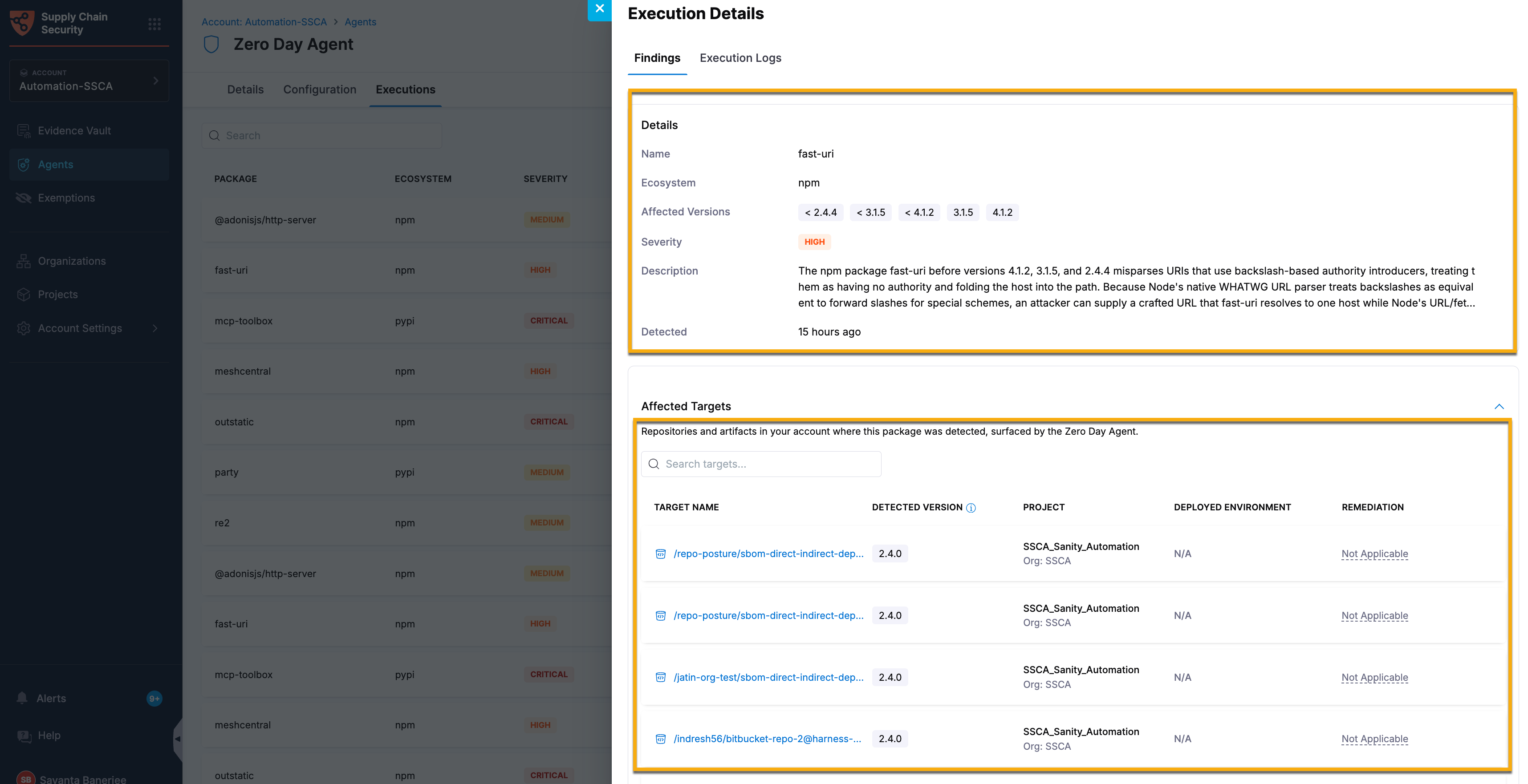Click the DEPLOYED ENVIRONMENT column header
The height and width of the screenshot is (784, 1528).
[1232, 507]
